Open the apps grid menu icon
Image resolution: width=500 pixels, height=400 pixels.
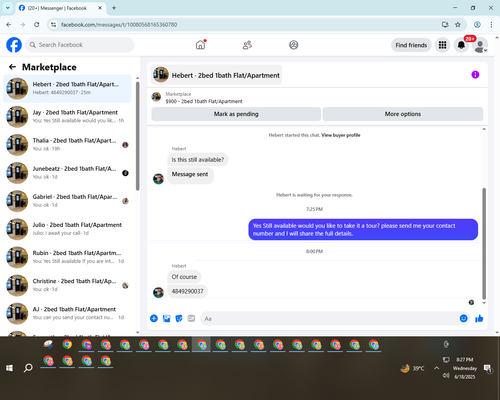(442, 45)
